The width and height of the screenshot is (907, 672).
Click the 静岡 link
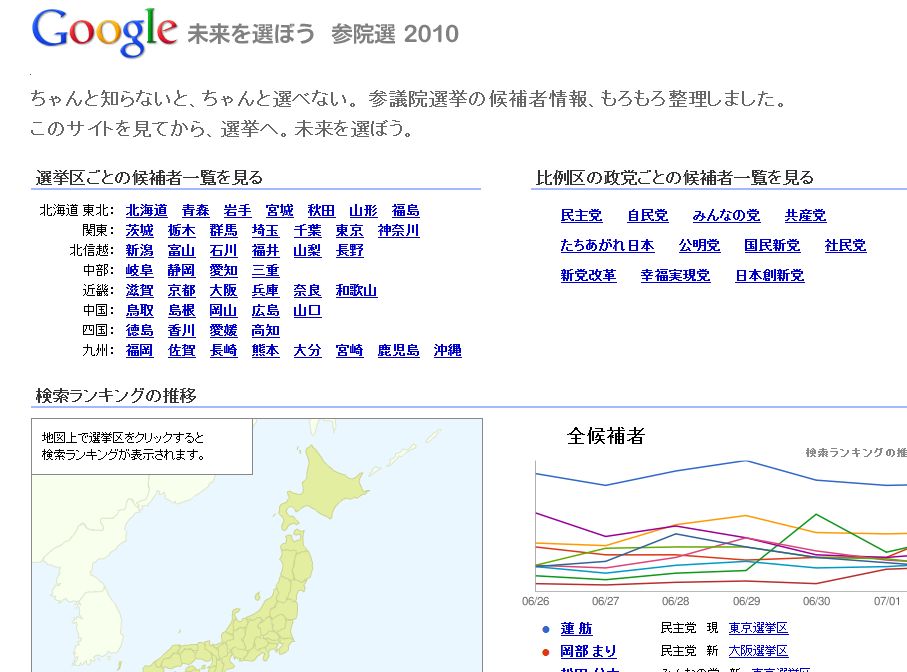coord(182,271)
